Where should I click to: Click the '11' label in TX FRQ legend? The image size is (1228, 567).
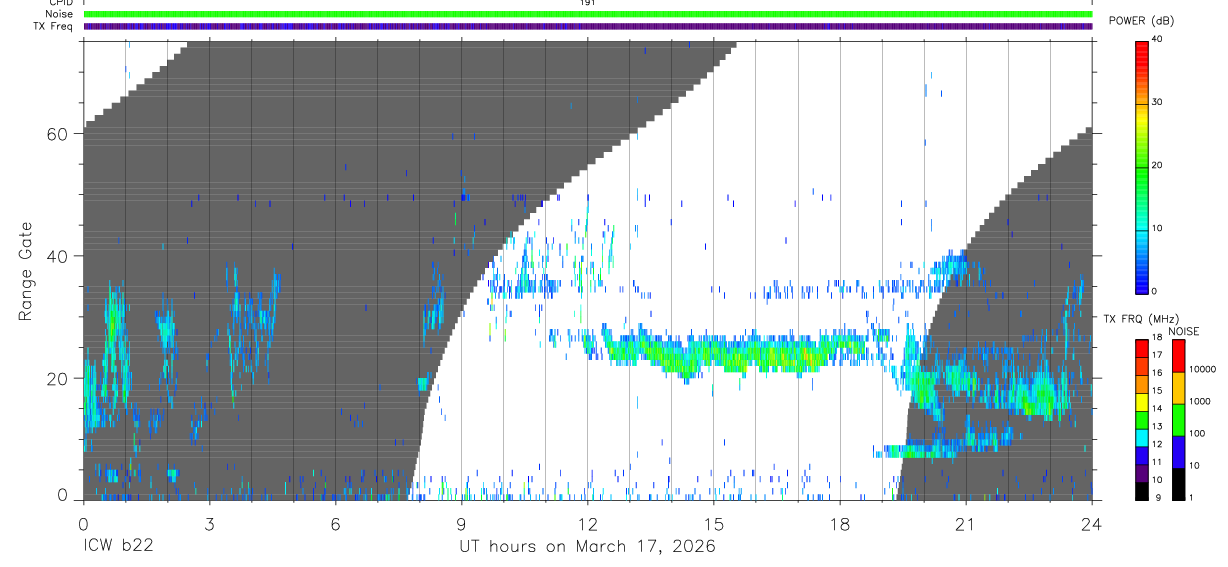(x=1157, y=462)
